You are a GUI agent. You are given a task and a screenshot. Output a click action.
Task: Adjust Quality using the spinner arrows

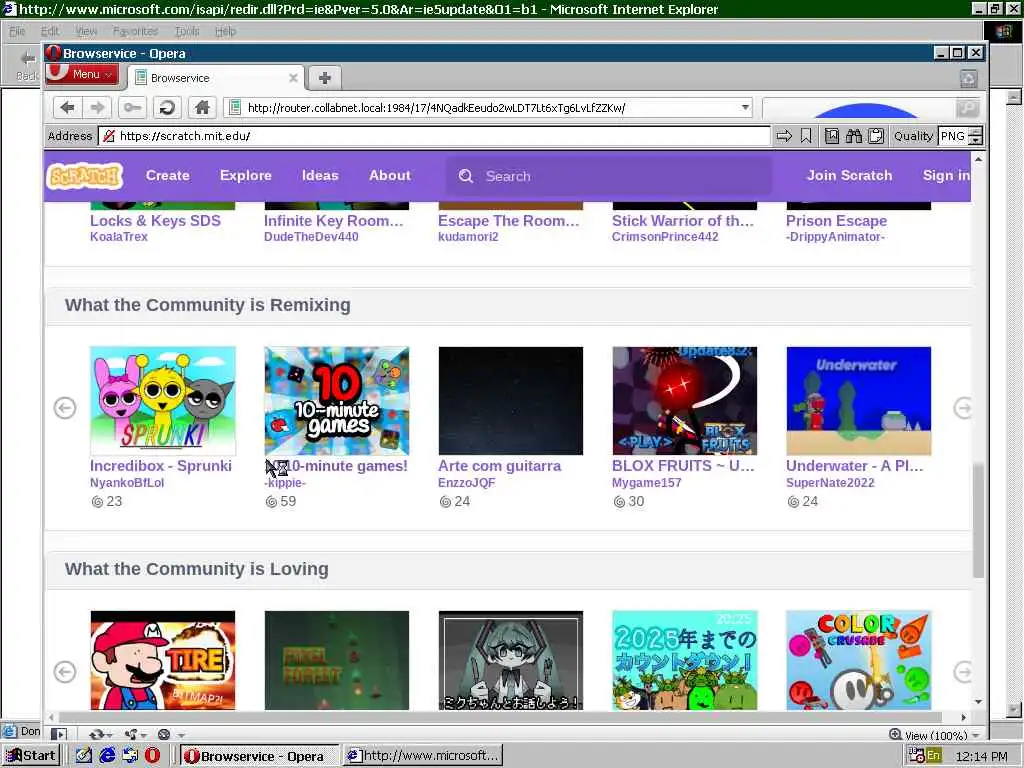coord(976,136)
